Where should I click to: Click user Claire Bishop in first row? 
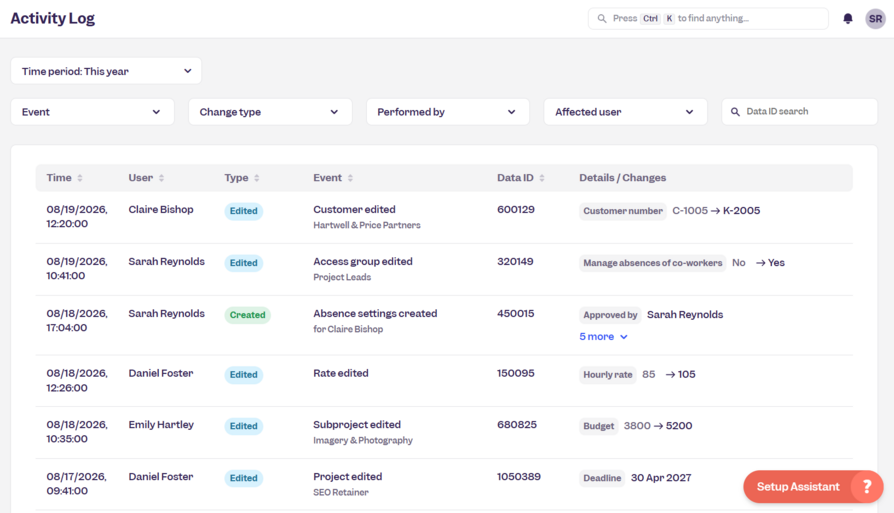[161, 210]
